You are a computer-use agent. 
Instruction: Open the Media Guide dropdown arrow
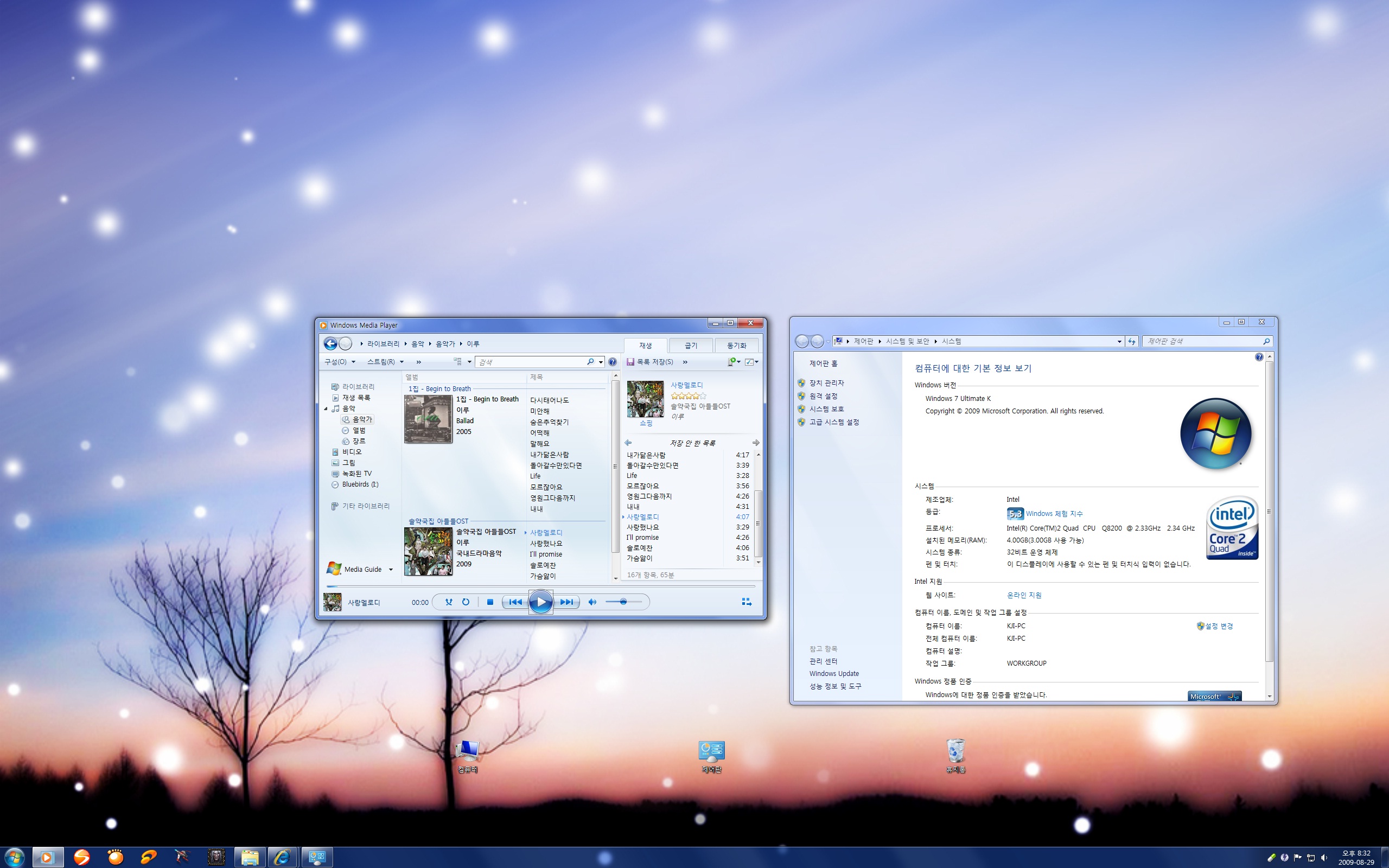[x=391, y=570]
